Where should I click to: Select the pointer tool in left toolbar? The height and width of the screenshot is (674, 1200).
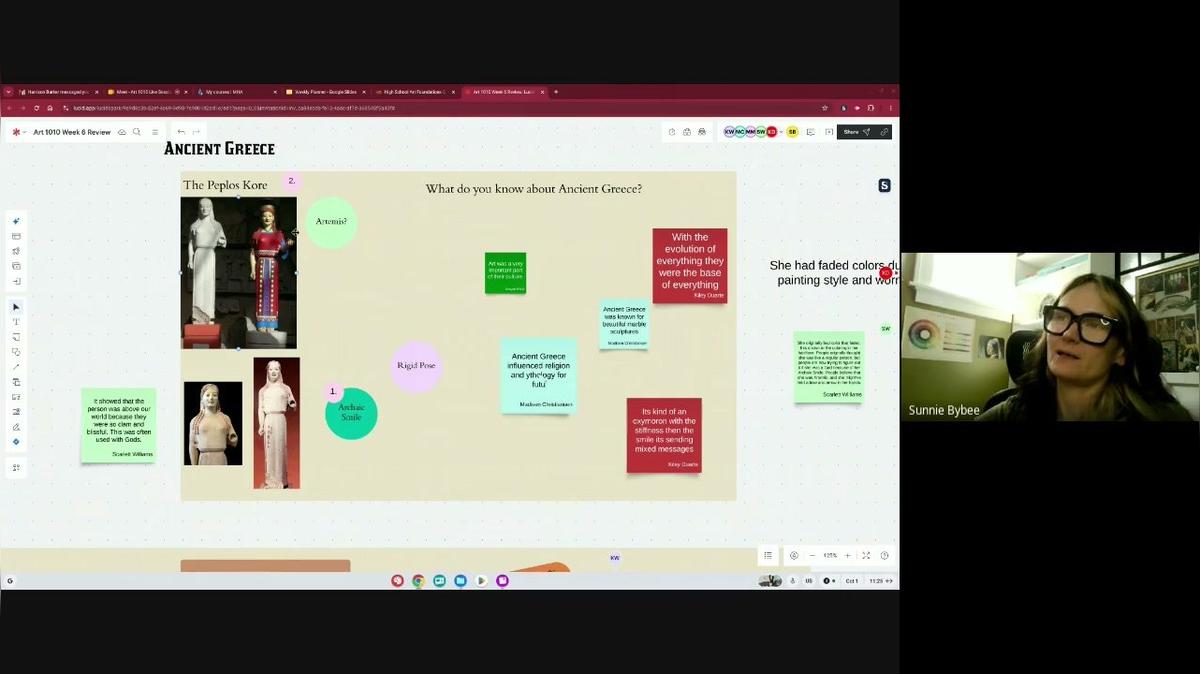coord(16,307)
